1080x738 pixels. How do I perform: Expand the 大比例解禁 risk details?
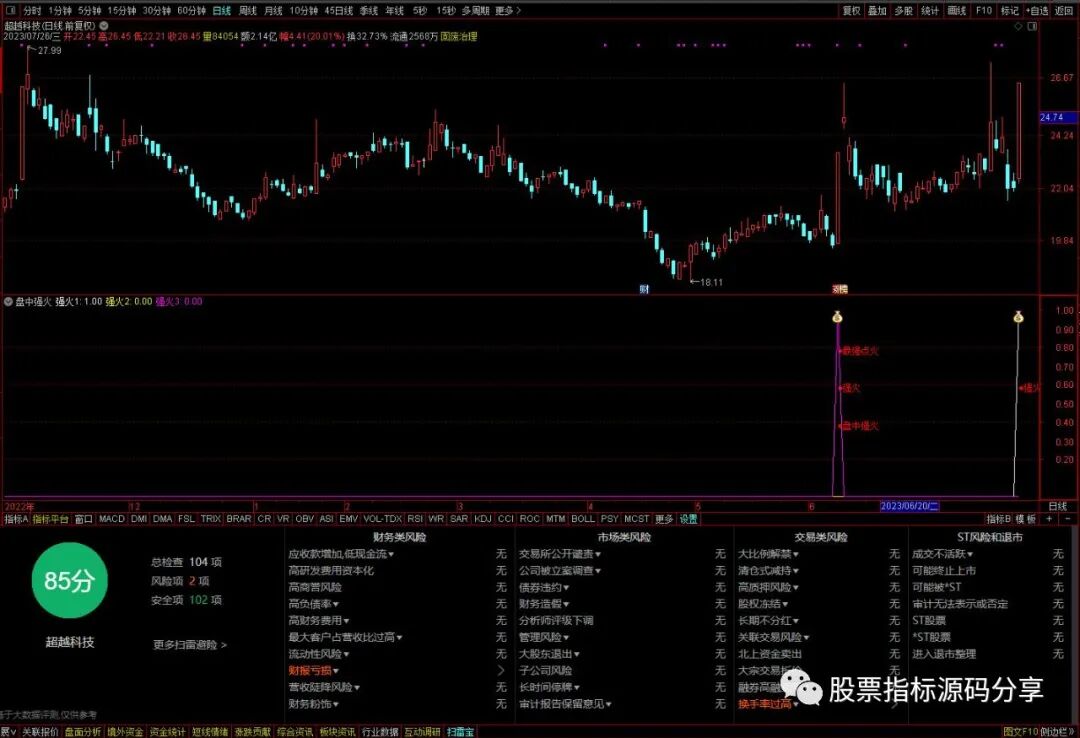point(768,553)
